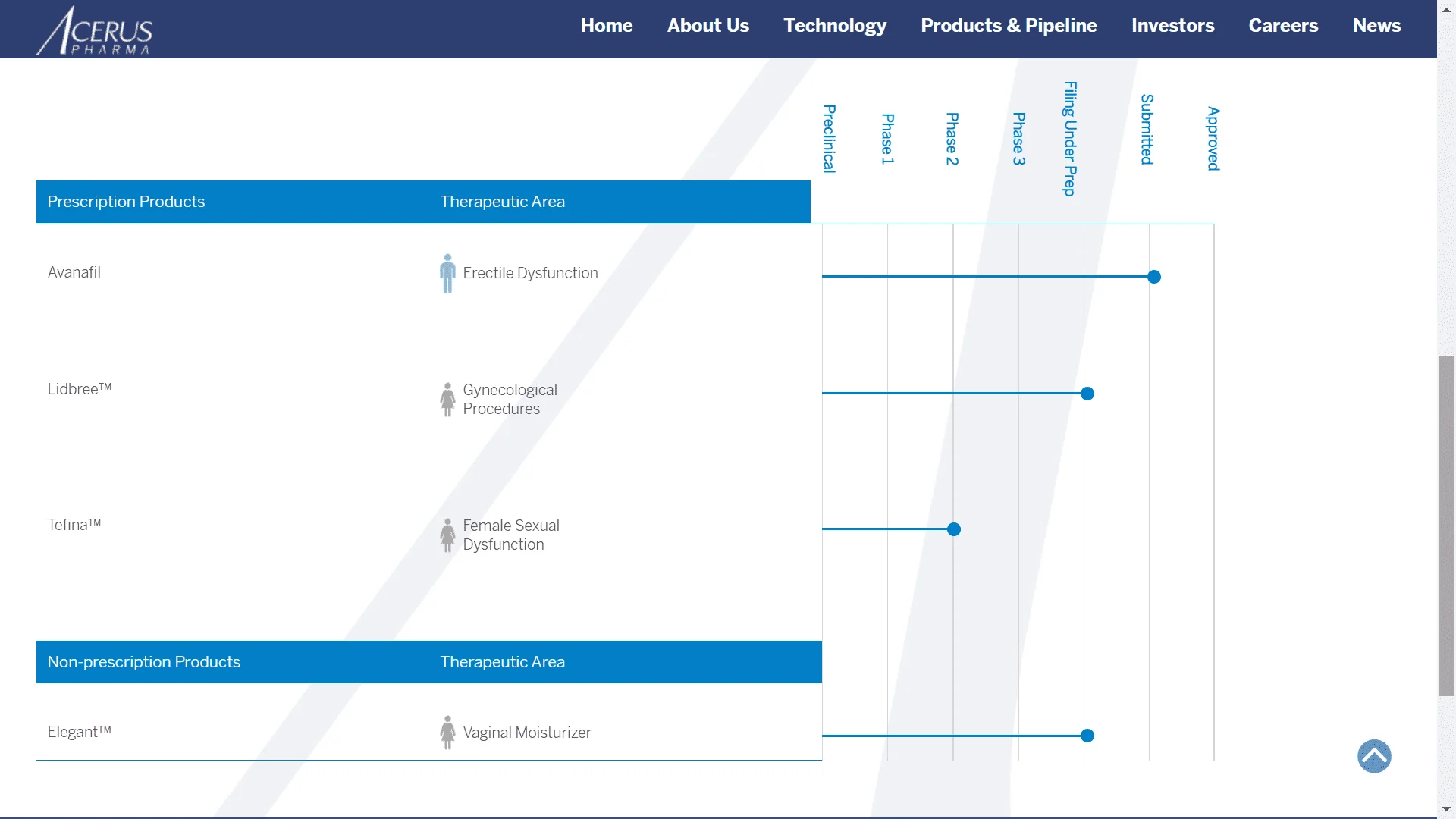Open the About Us menu item

pos(708,26)
